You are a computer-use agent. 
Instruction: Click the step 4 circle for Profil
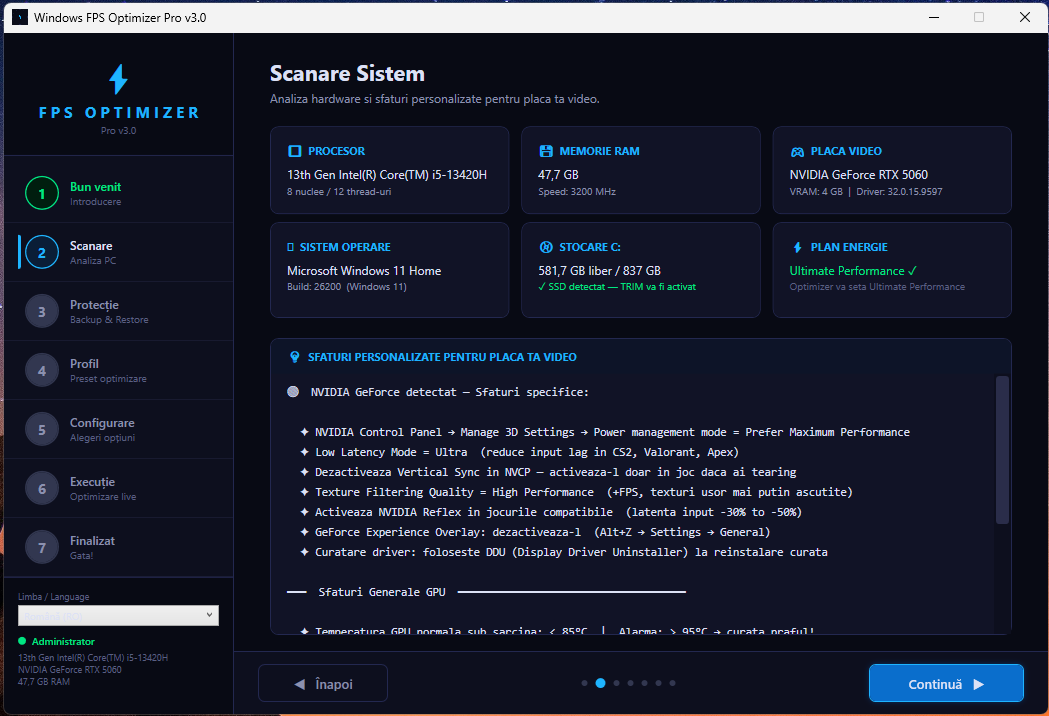[41, 371]
